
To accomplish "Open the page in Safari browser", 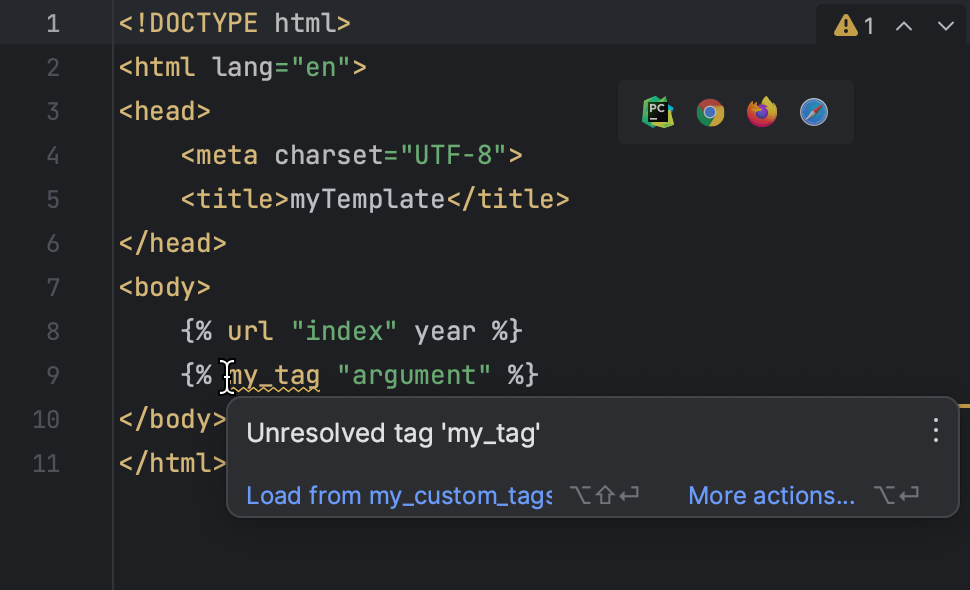I will point(813,112).
